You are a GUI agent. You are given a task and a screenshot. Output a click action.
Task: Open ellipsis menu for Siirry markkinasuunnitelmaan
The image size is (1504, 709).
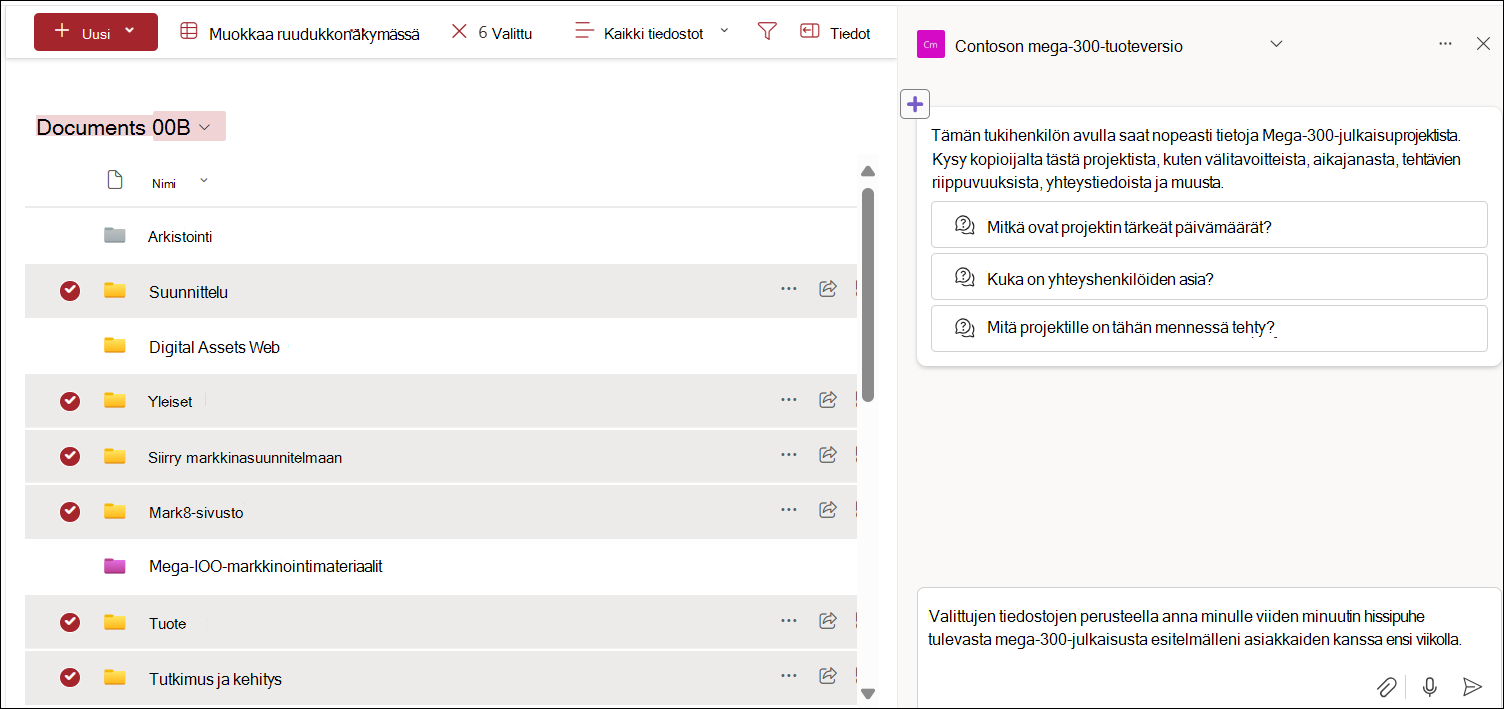[789, 455]
